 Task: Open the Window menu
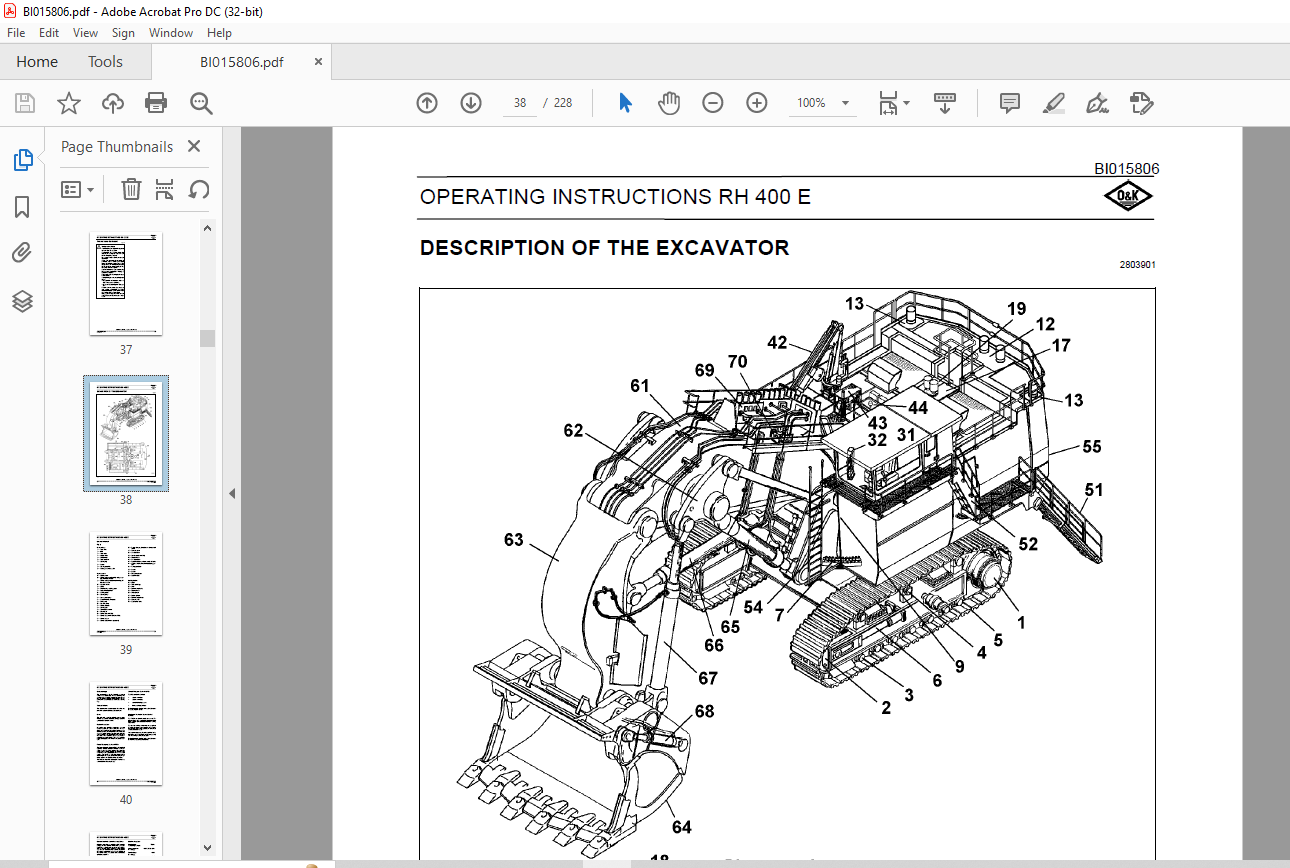click(x=171, y=33)
